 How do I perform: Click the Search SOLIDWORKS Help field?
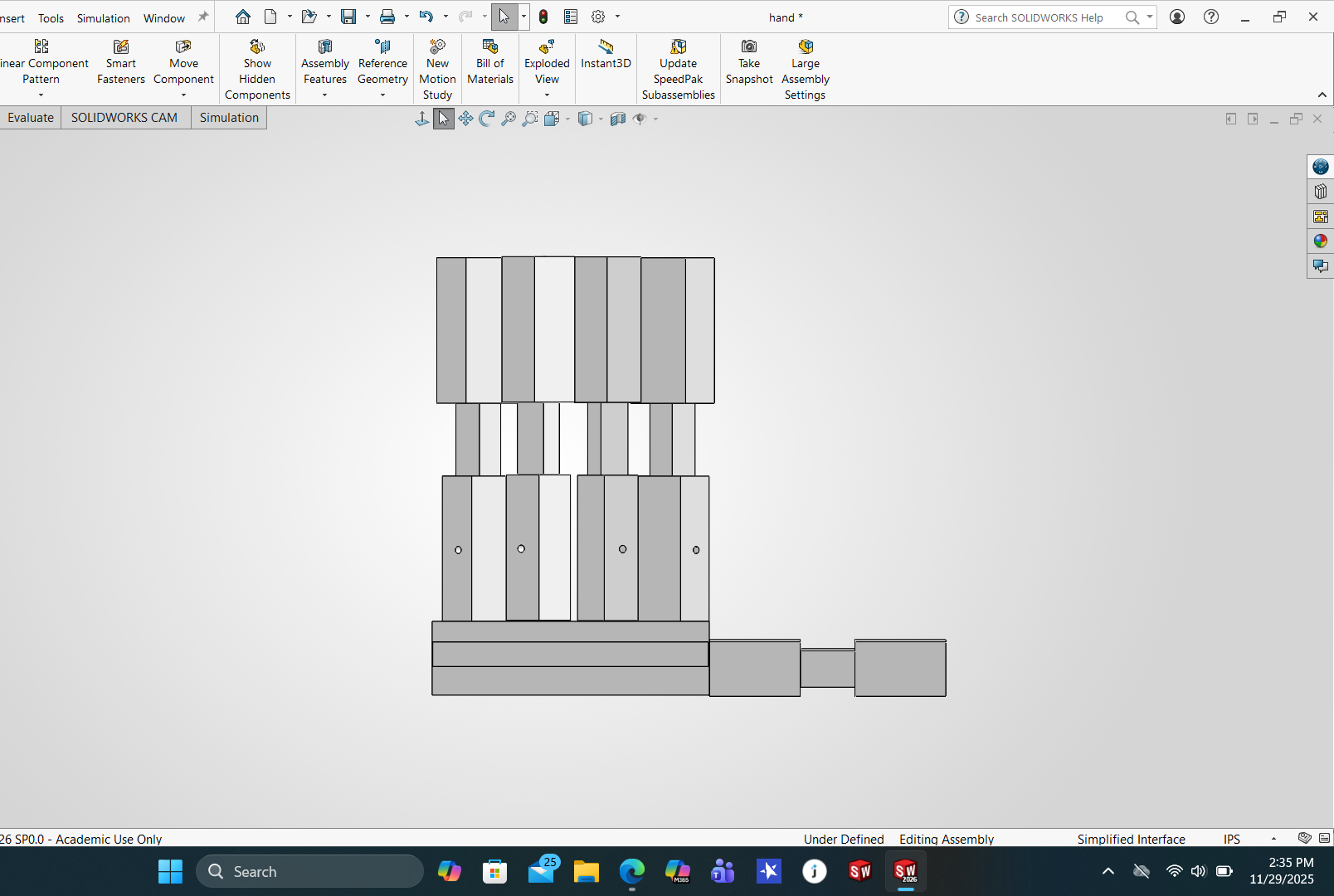[1039, 17]
